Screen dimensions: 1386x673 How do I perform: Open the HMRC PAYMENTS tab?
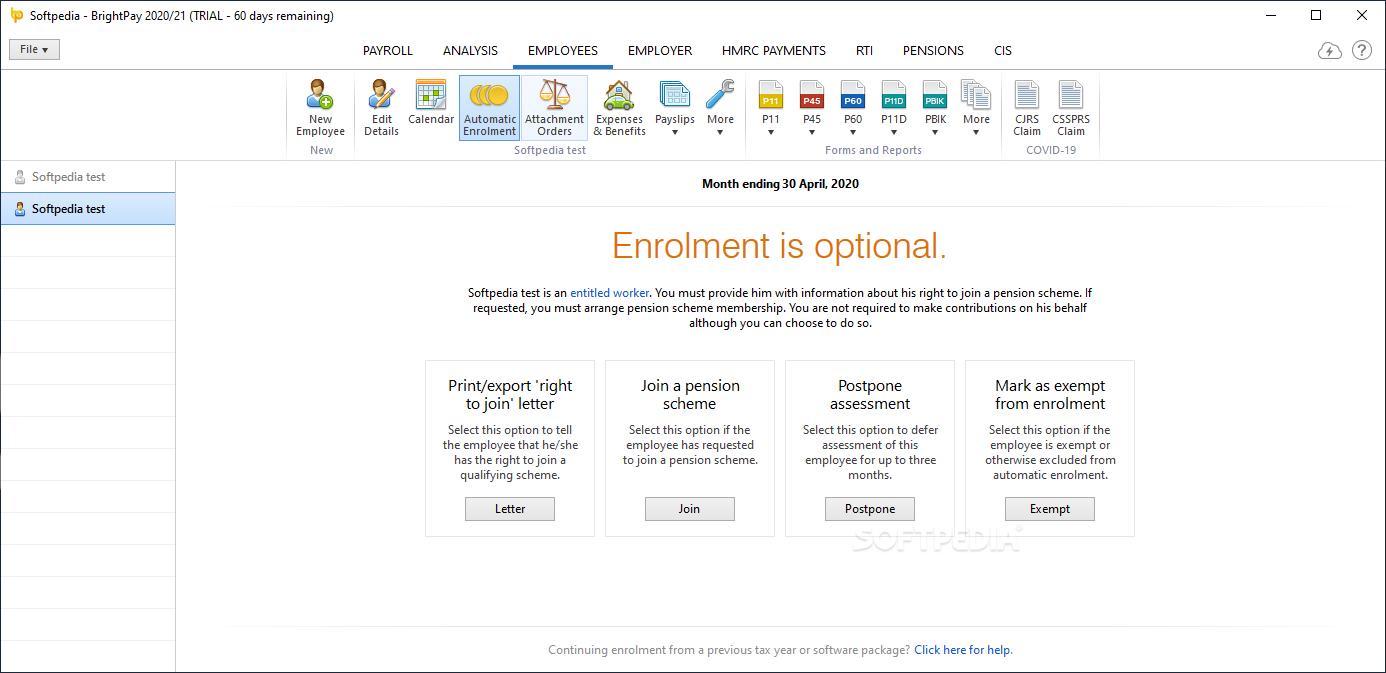[774, 50]
